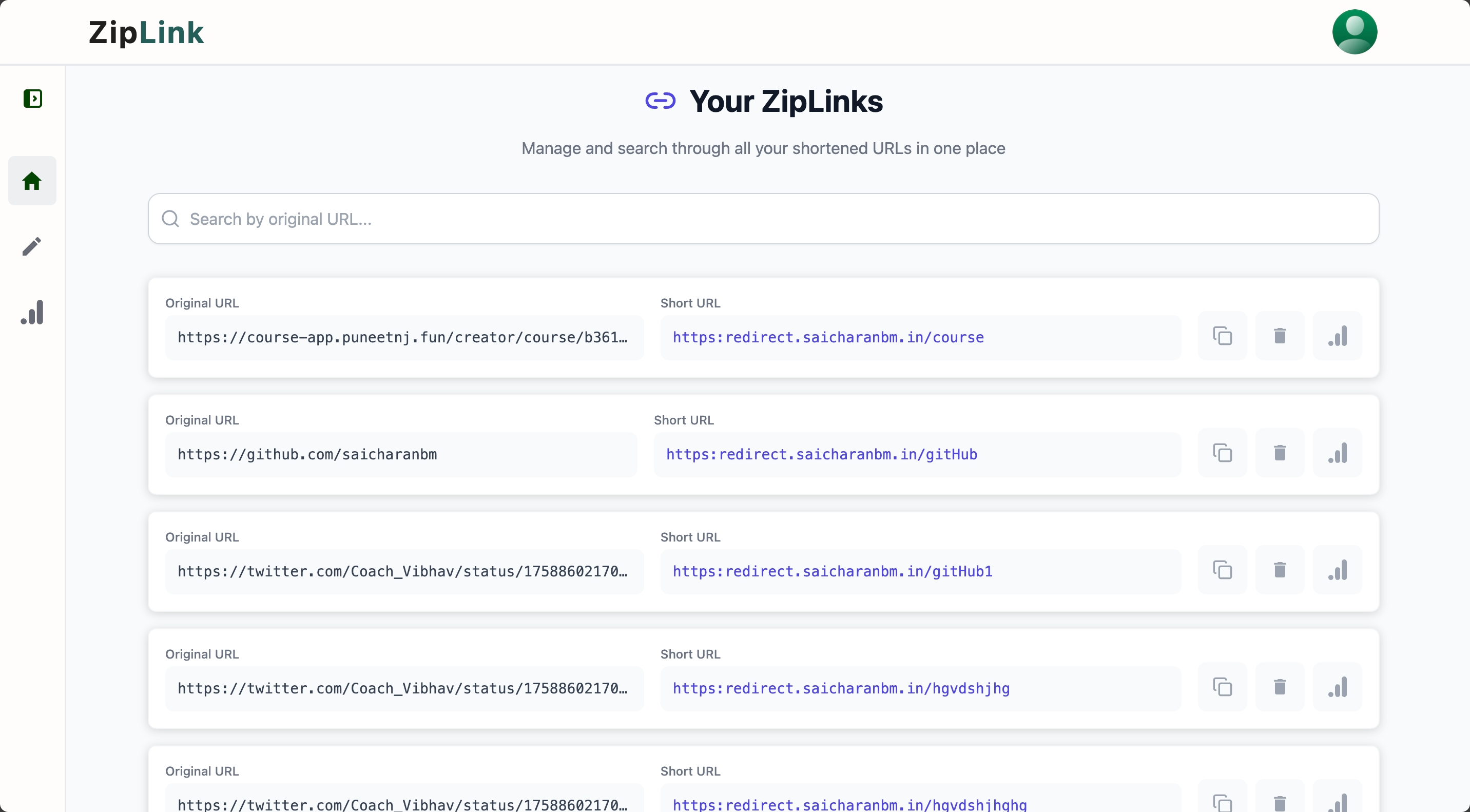
Task: Delete the gitHub1 short link
Action: (x=1280, y=570)
